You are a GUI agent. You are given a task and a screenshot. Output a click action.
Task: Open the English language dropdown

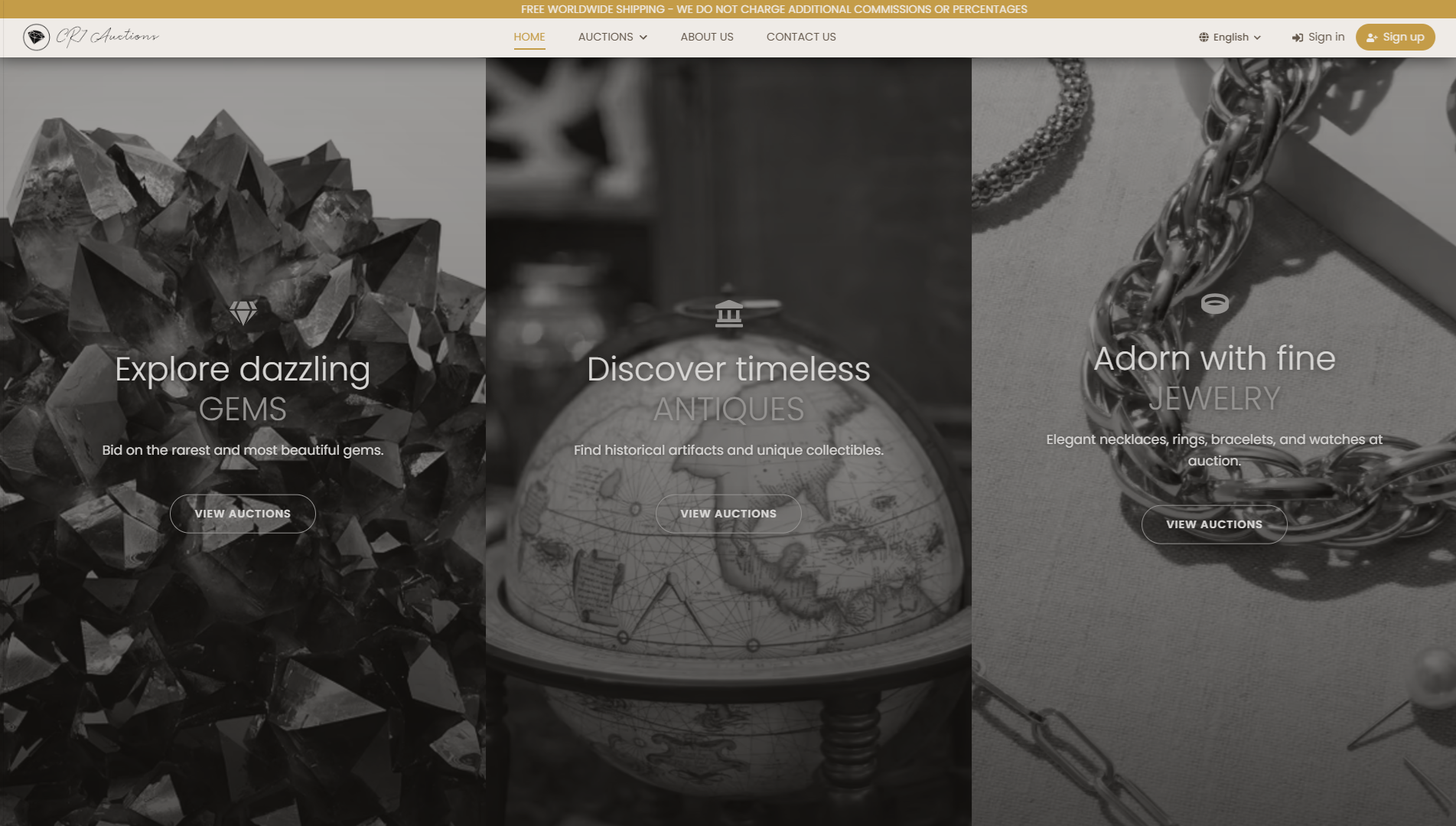coord(1230,38)
